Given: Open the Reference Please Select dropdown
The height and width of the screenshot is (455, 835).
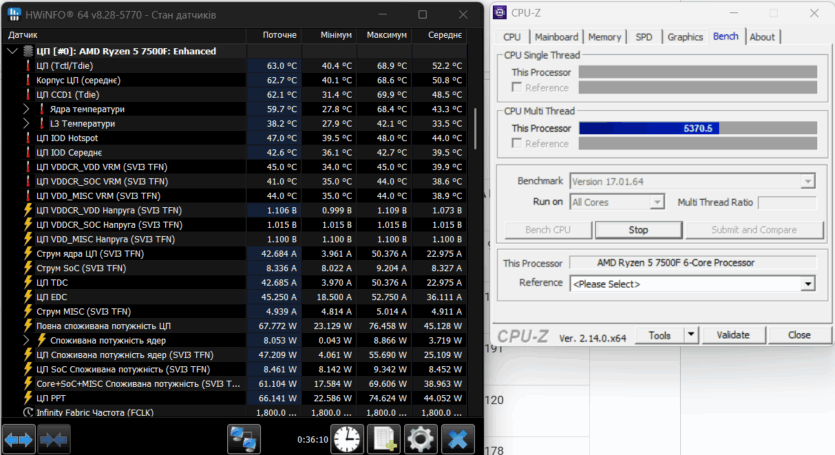Looking at the screenshot, I should coord(691,283).
